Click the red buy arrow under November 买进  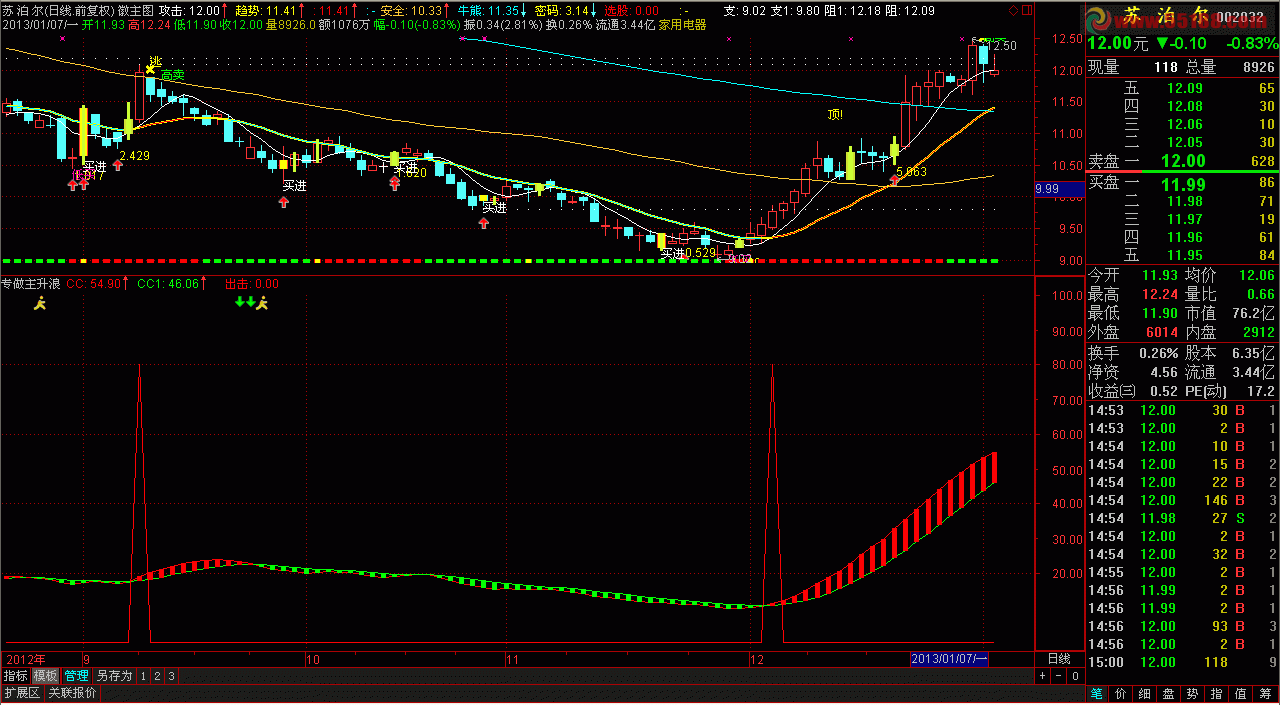pyautogui.click(x=484, y=223)
